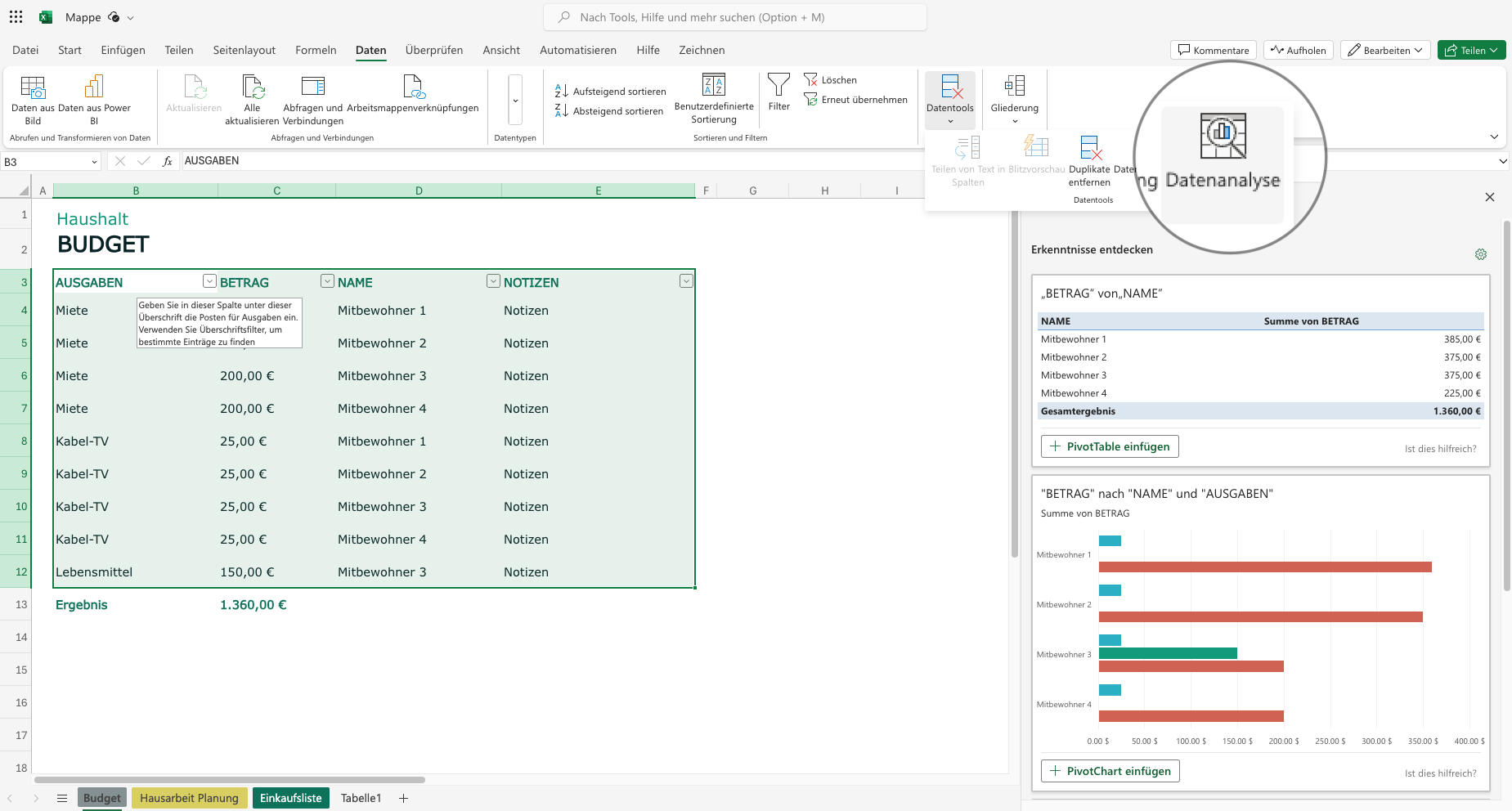Click the search box Nach Tools, Hilfe
1512x811 pixels.
(734, 17)
